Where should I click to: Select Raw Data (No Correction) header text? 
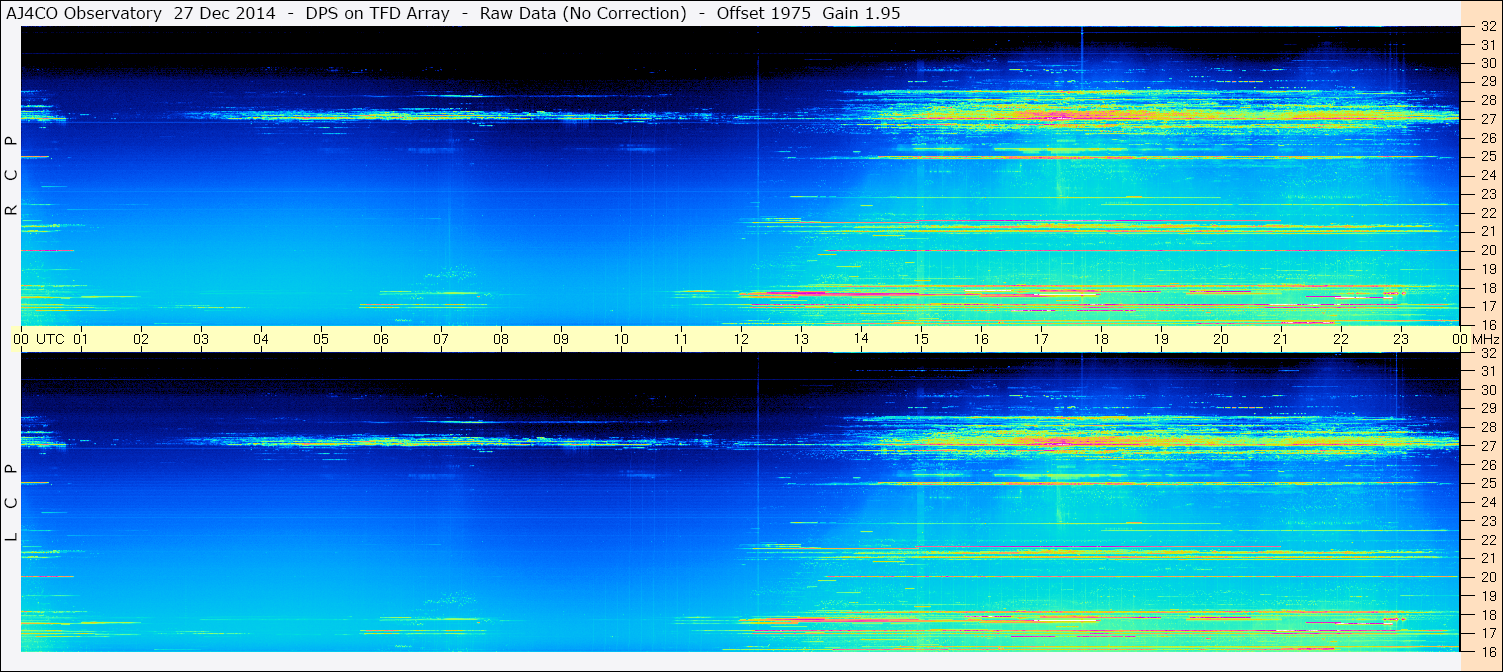click(x=583, y=14)
